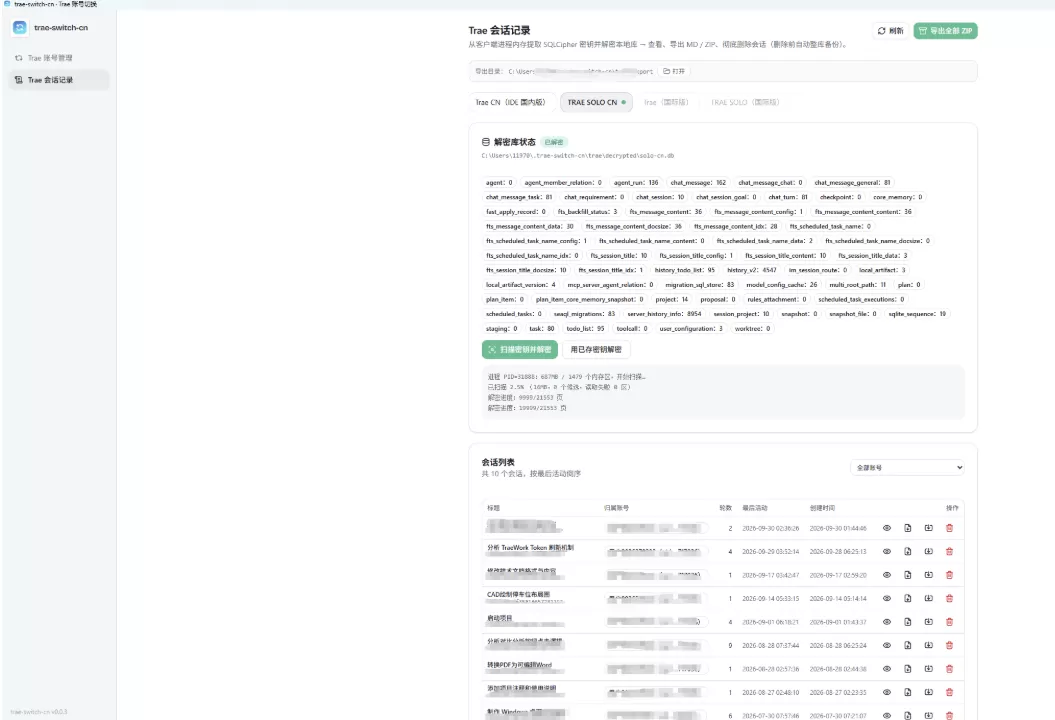Delete the 启动项目 session with the trash icon
This screenshot has width=1055, height=720.
pos(949,622)
